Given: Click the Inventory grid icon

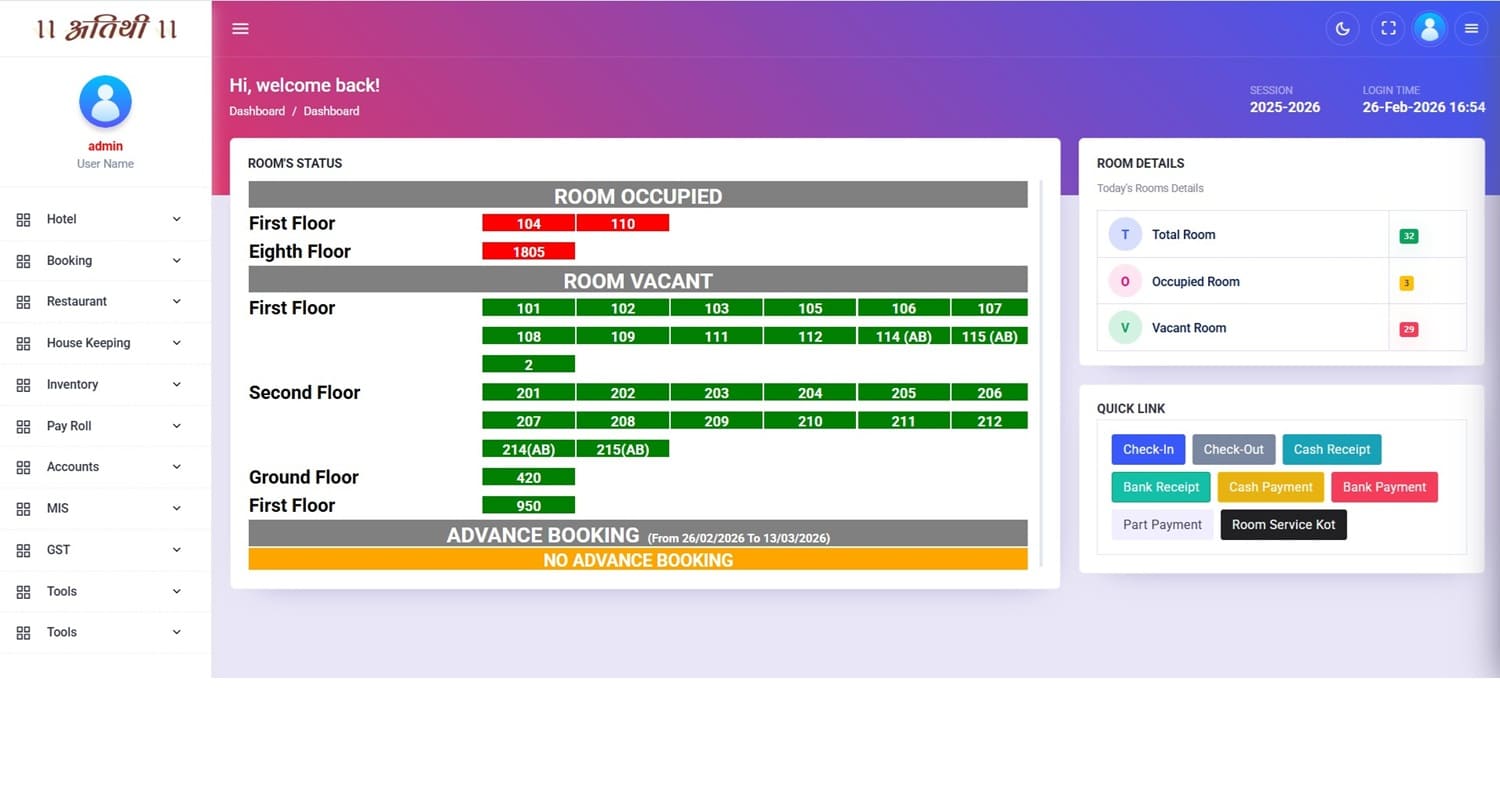Looking at the screenshot, I should (x=23, y=384).
